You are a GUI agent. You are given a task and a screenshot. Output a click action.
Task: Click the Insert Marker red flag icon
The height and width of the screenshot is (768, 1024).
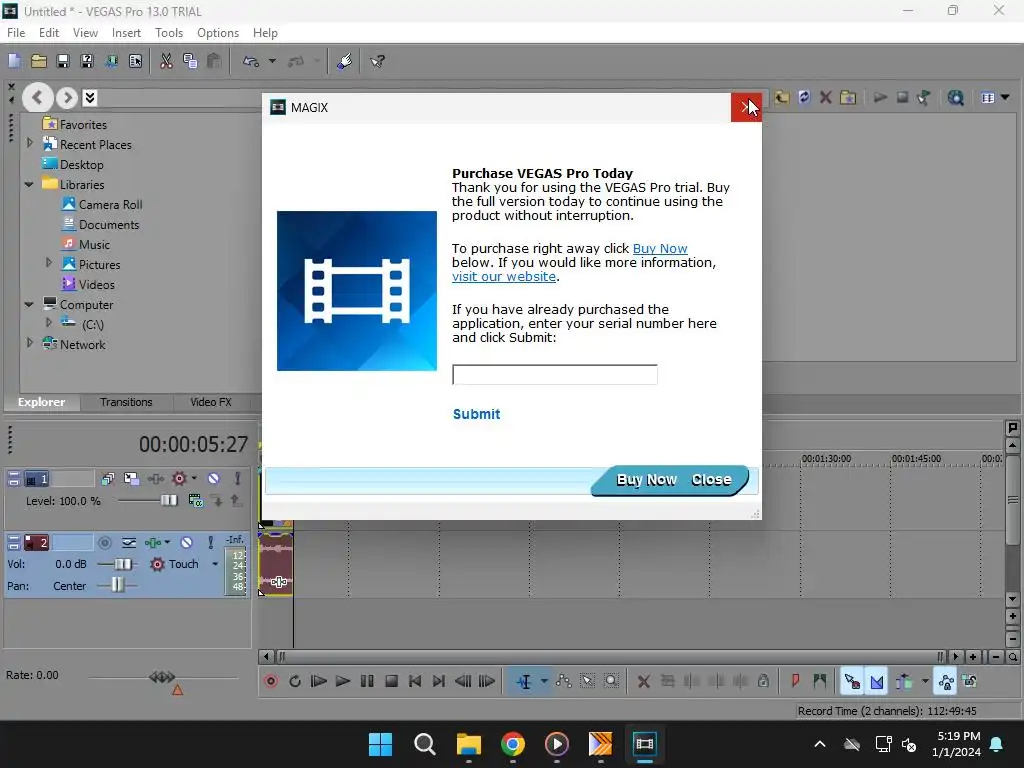click(795, 681)
